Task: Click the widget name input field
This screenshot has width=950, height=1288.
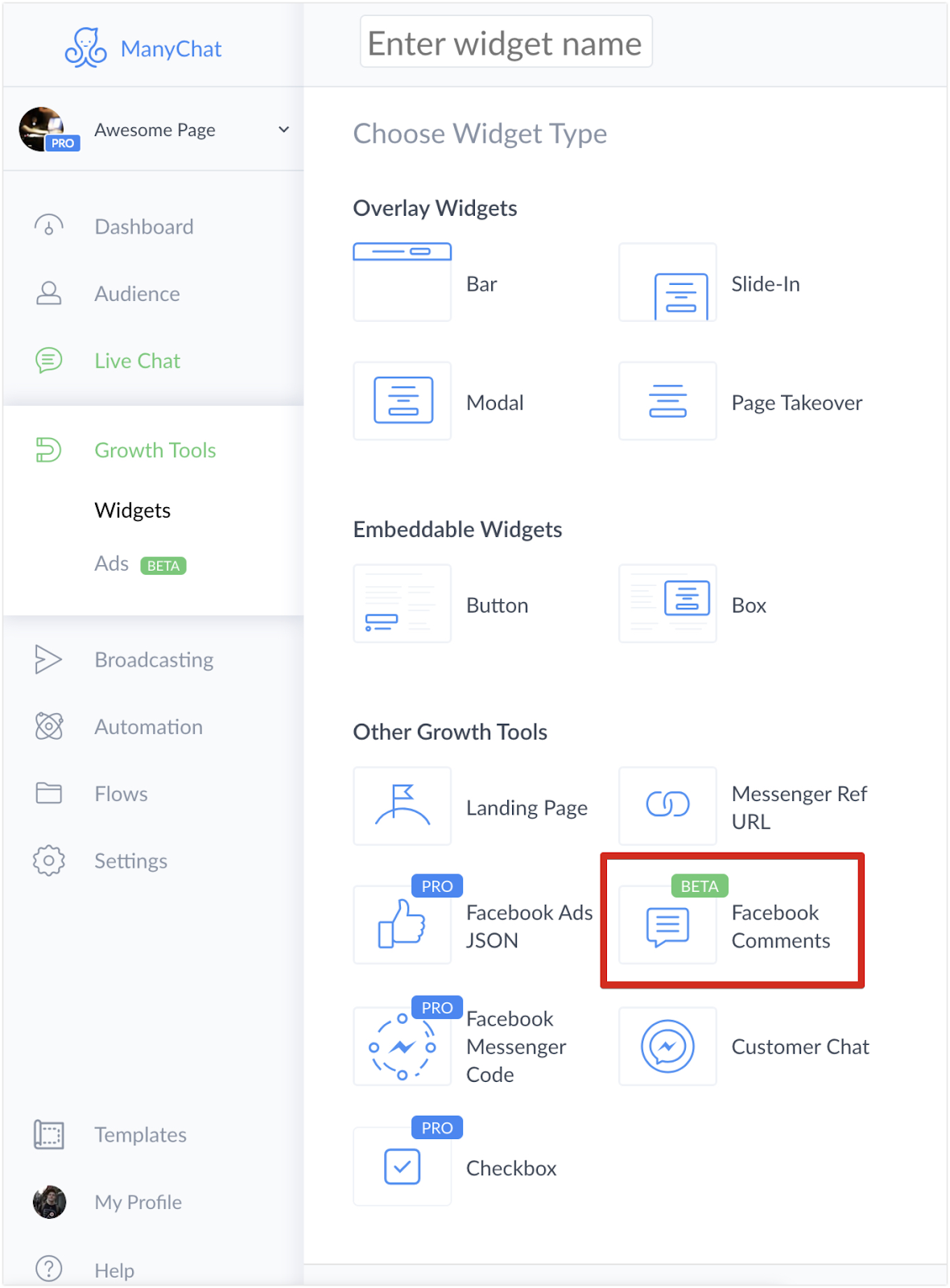Action: [506, 42]
